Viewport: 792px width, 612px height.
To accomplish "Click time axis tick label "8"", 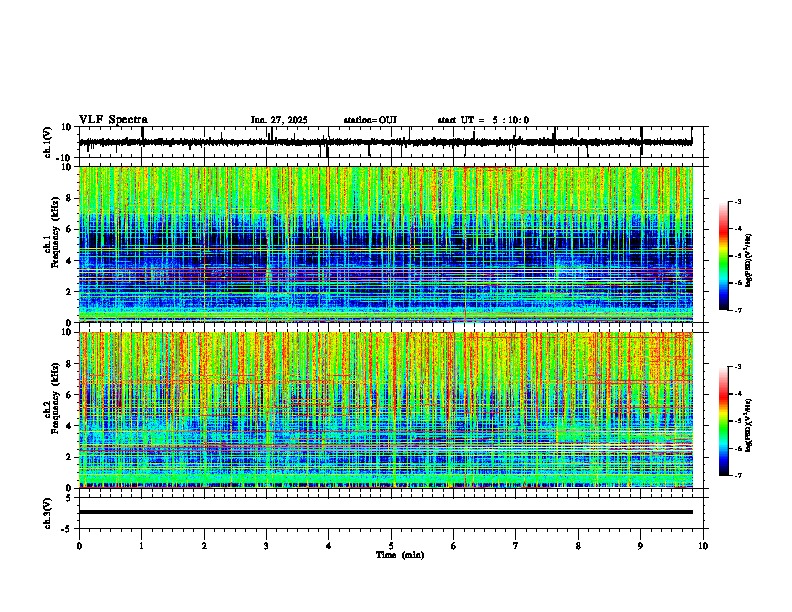I will coord(578,546).
